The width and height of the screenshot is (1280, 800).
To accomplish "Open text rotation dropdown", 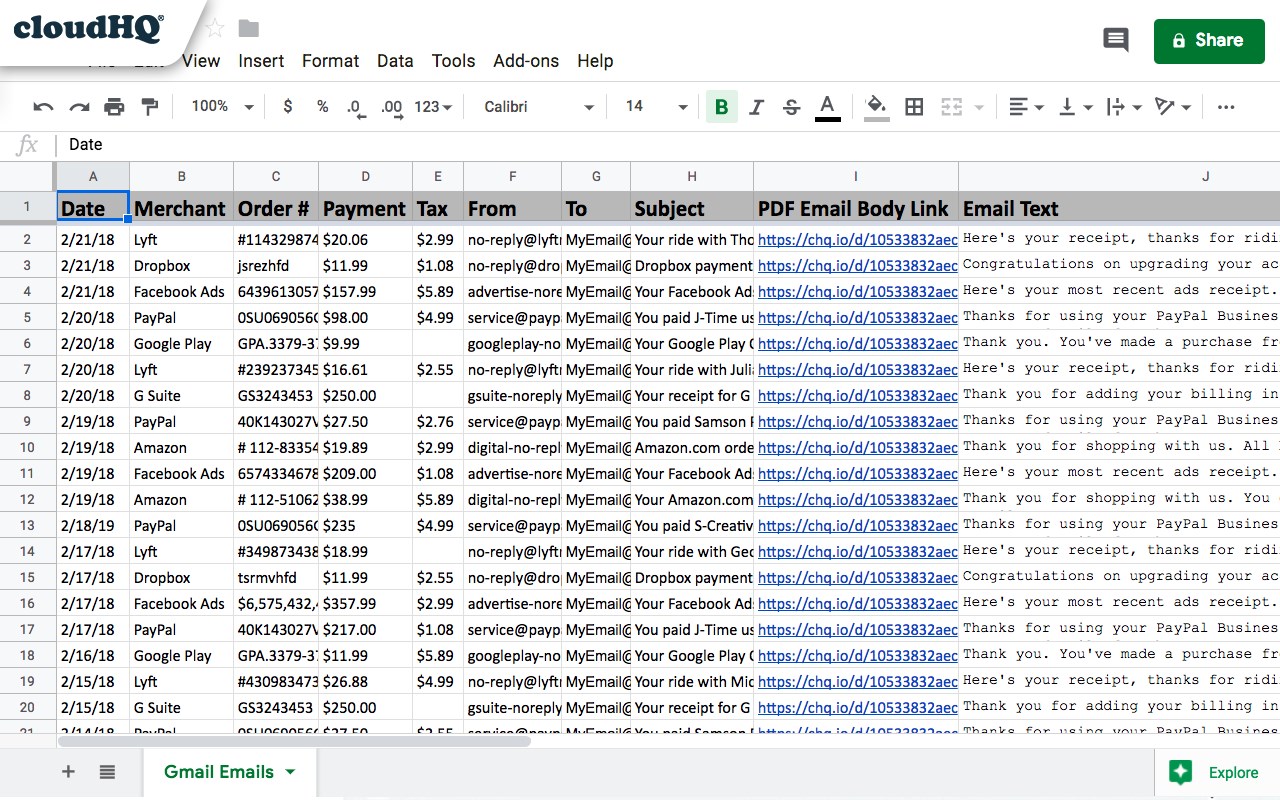I will 1173,107.
